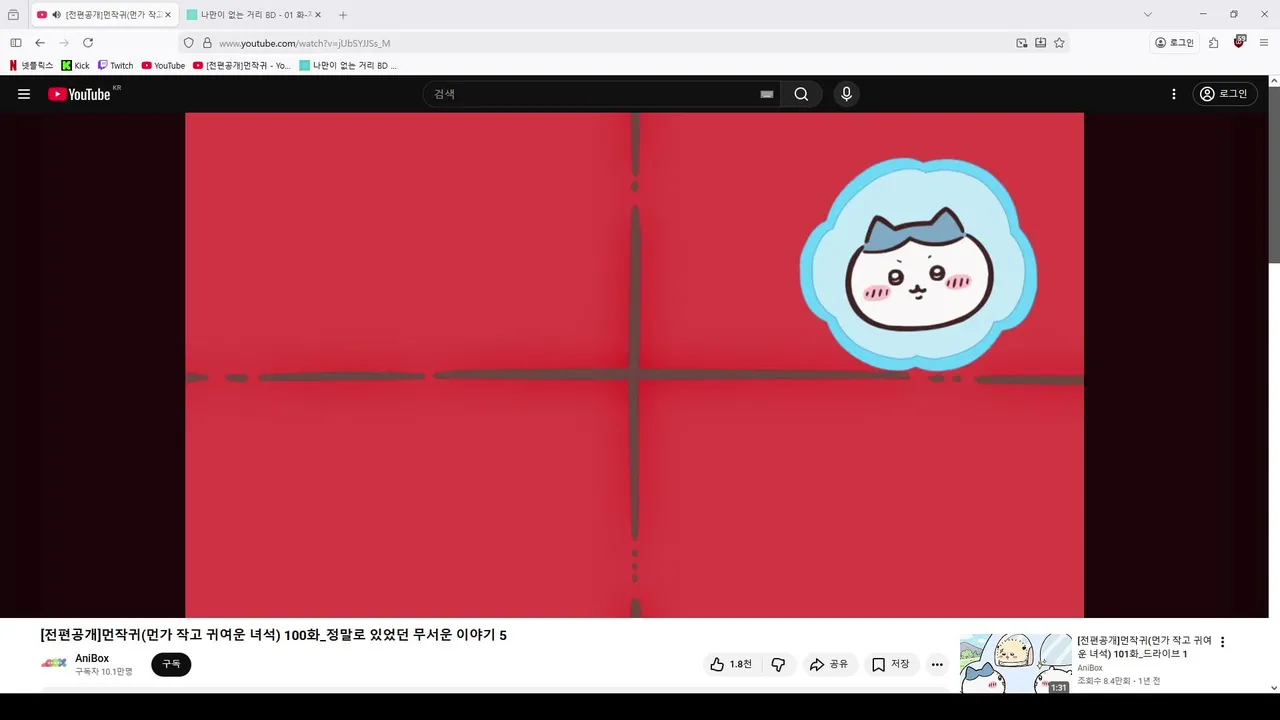Click the browser account 로그인 button
Screen dimensions: 1280x720
tap(1174, 43)
